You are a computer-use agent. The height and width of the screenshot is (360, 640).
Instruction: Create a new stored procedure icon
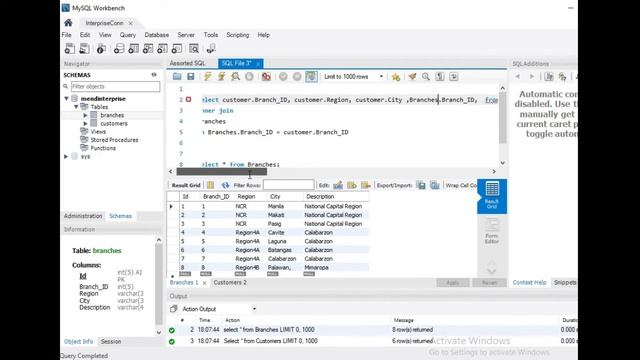coord(162,49)
